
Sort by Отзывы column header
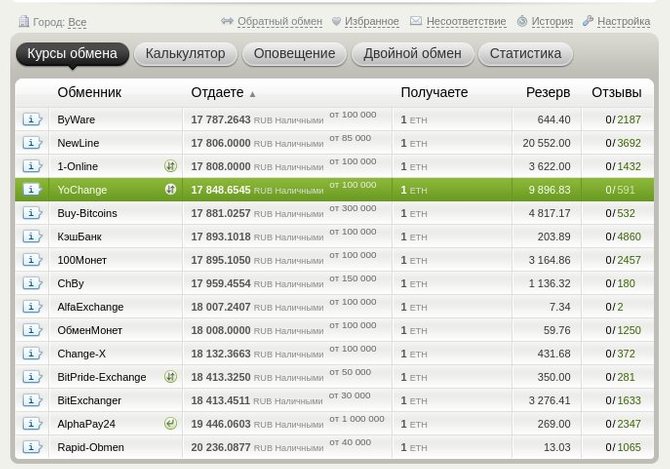pyautogui.click(x=617, y=92)
